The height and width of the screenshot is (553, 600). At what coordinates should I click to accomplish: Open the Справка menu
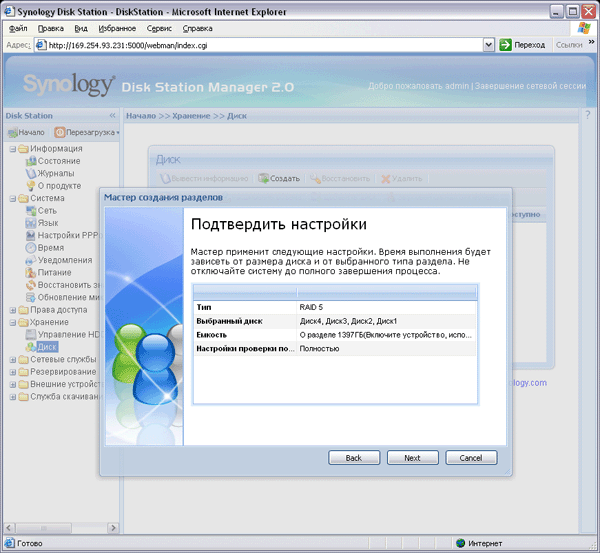(197, 29)
